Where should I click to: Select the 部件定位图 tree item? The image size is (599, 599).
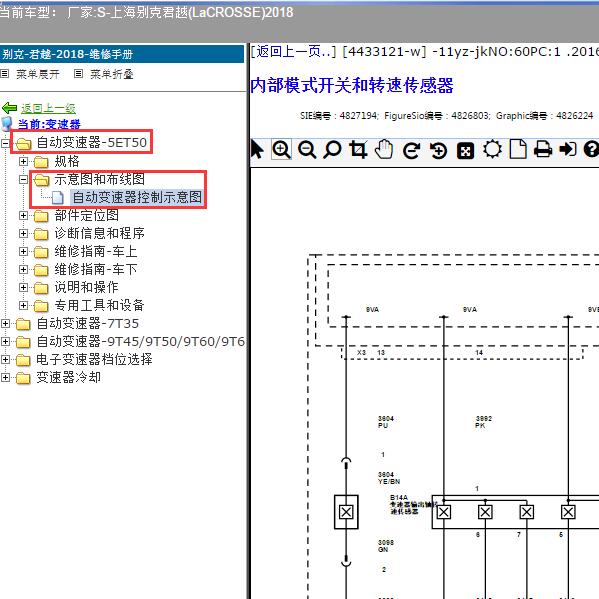(86, 215)
